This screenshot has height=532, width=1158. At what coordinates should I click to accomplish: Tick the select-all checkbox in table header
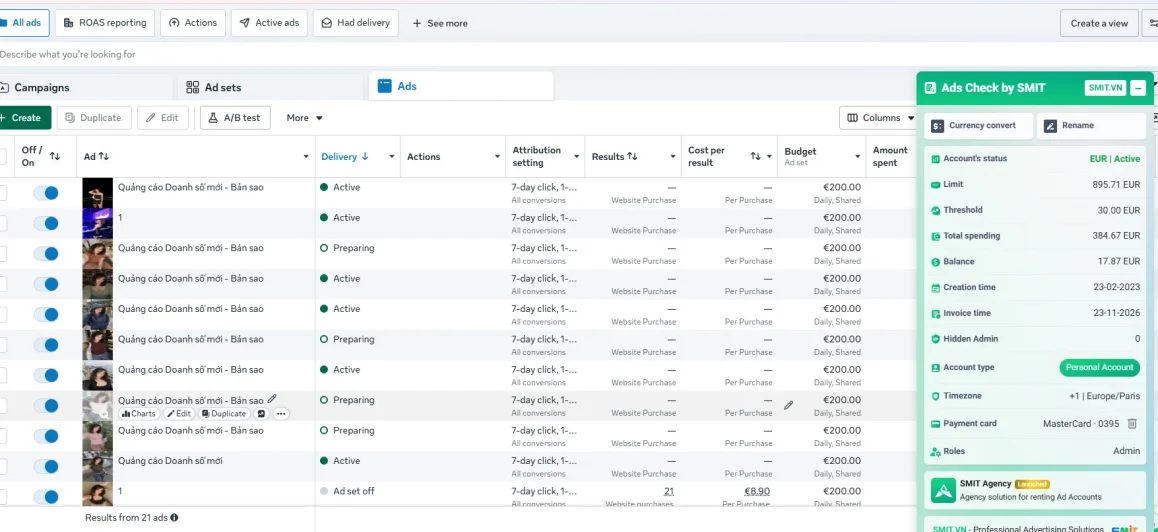pos(2,157)
